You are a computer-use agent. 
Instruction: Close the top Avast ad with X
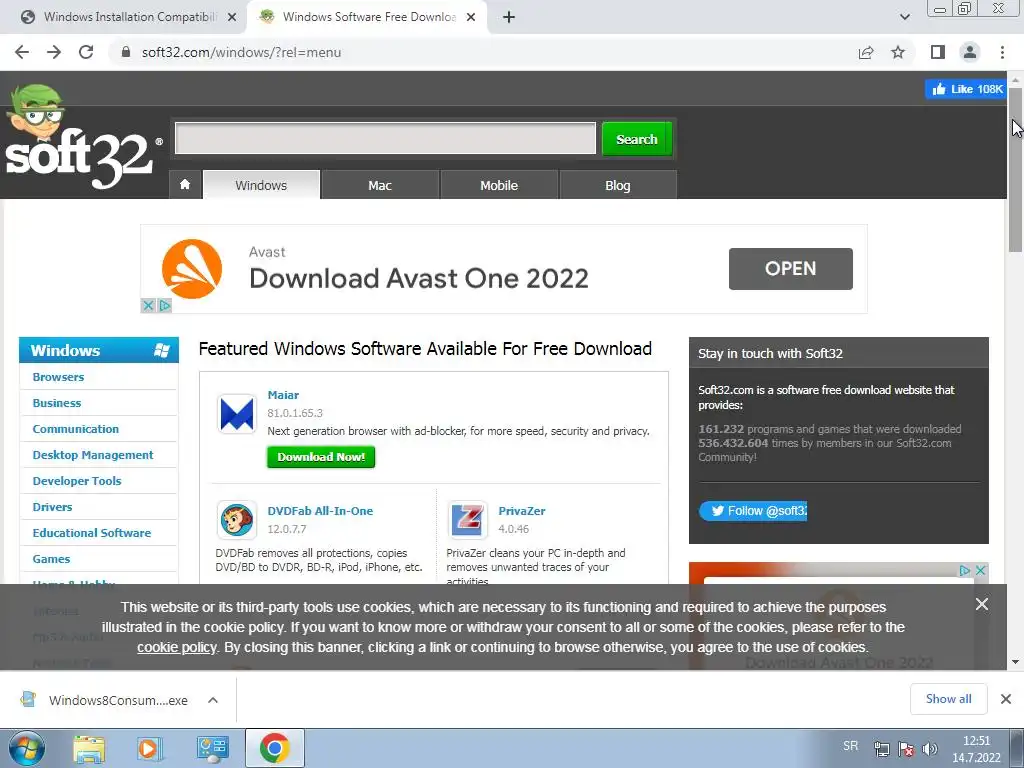[148, 305]
